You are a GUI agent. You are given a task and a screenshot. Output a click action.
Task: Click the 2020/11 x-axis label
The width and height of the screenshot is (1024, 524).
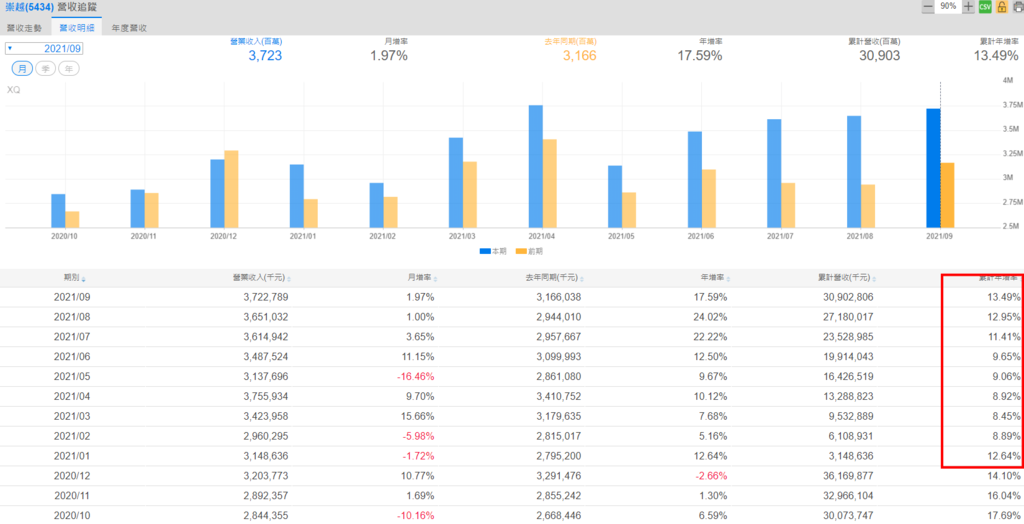point(144,236)
